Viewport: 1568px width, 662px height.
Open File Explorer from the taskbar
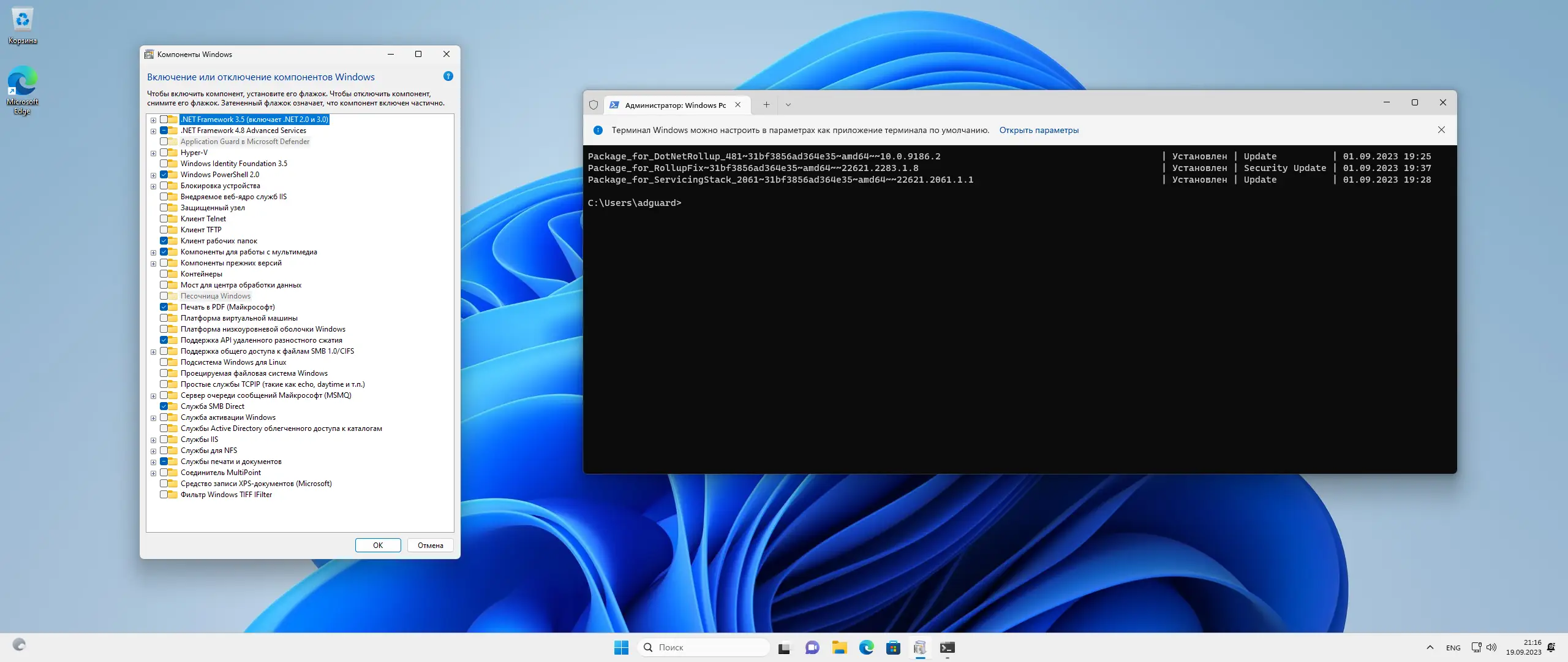coord(839,647)
